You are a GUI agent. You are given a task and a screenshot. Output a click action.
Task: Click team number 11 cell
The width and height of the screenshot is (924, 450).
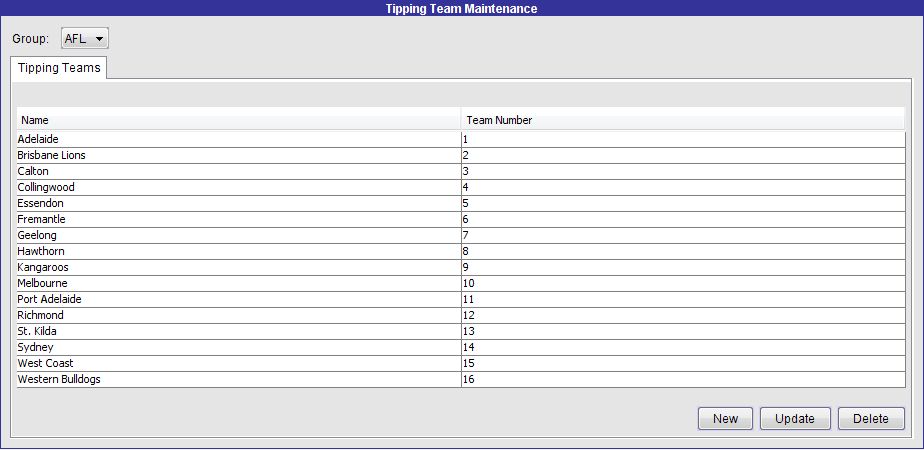683,299
